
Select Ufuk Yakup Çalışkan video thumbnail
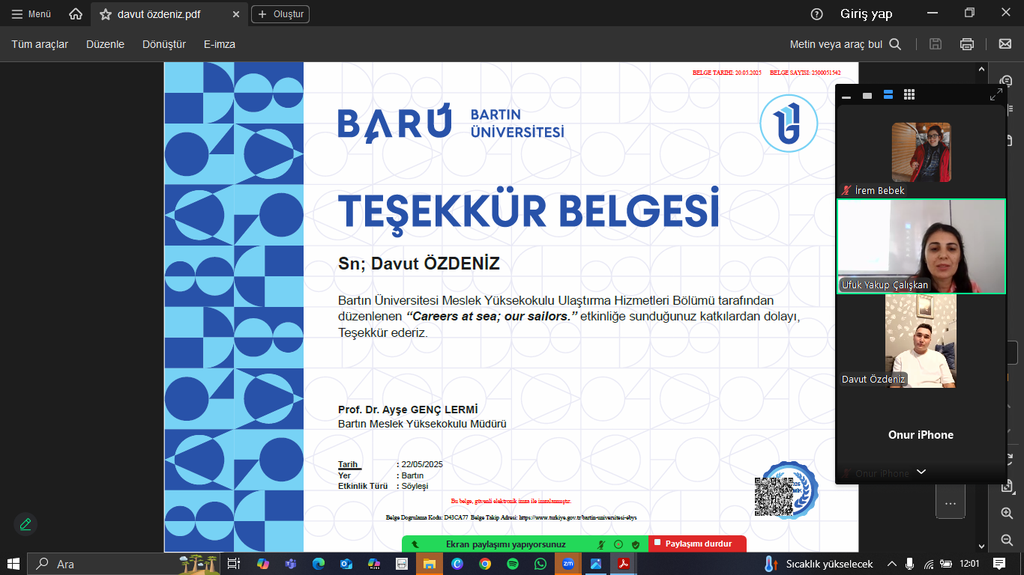pyautogui.click(x=921, y=246)
